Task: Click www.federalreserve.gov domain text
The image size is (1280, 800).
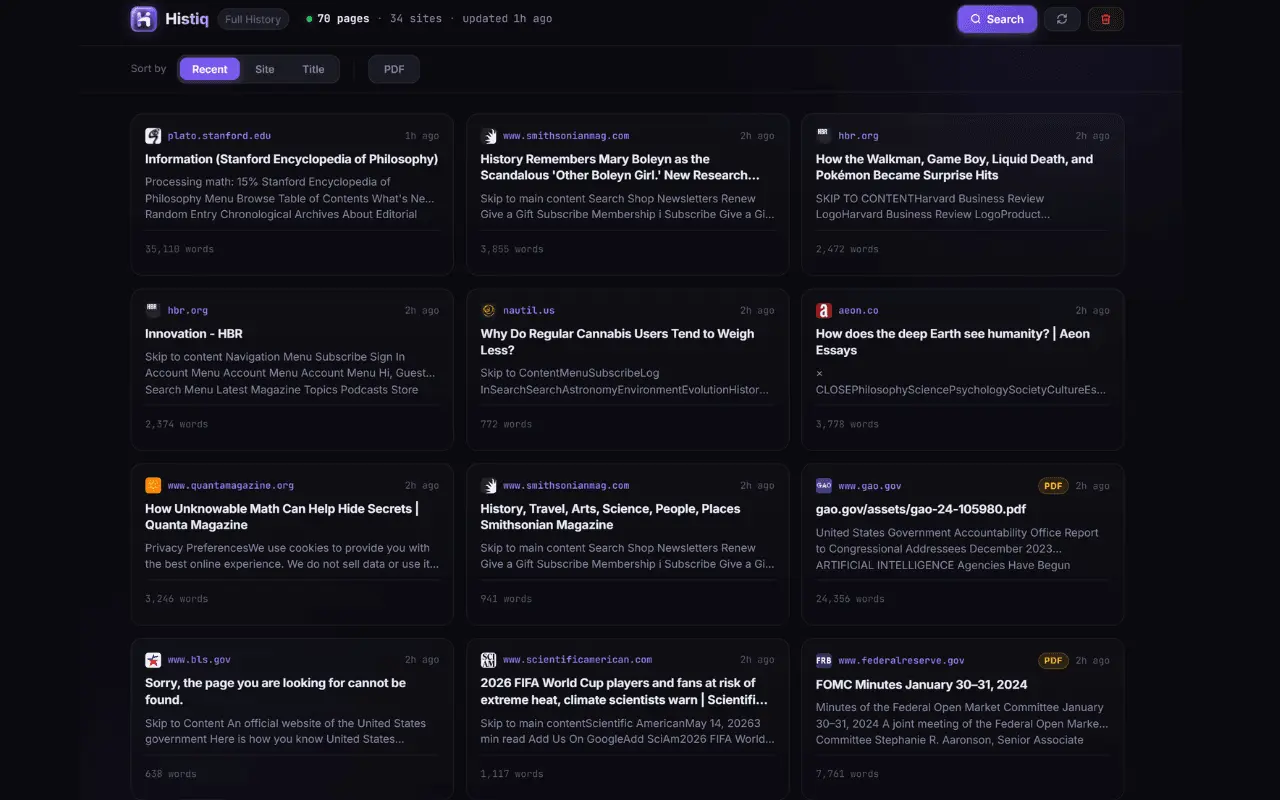Action: [x=901, y=660]
